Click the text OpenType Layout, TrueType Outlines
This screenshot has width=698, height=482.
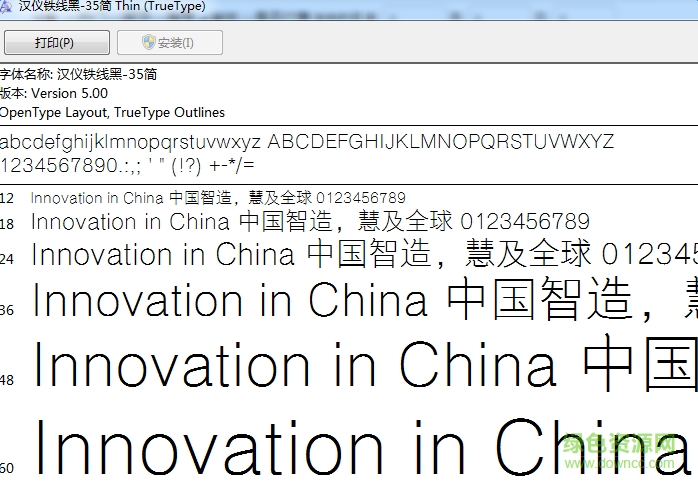[112, 112]
